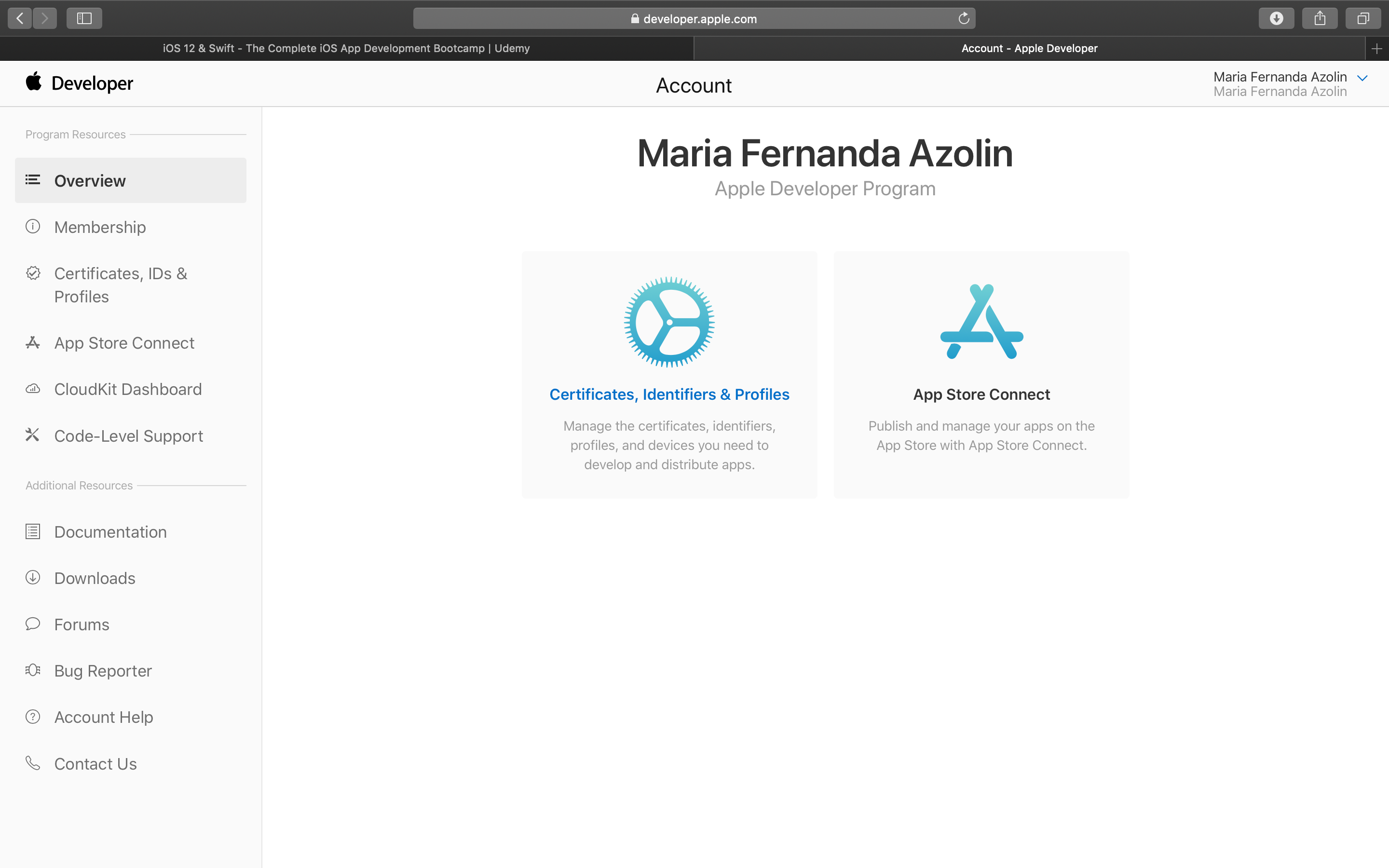Click the Developer text in header

(93, 83)
